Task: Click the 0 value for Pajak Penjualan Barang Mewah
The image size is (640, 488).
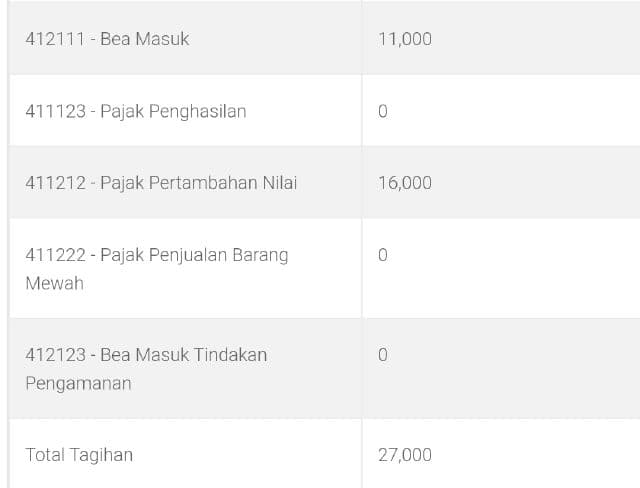Action: [x=383, y=255]
